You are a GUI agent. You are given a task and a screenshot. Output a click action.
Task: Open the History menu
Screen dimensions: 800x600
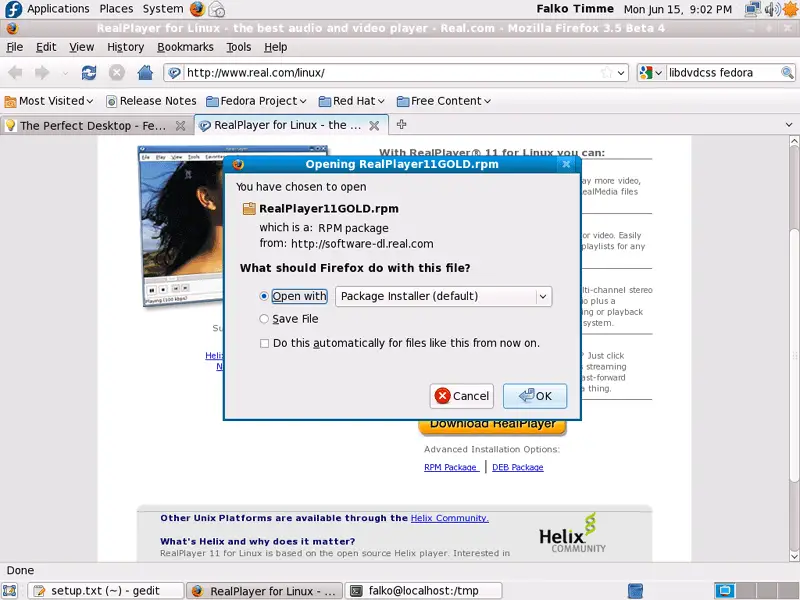(x=126, y=47)
